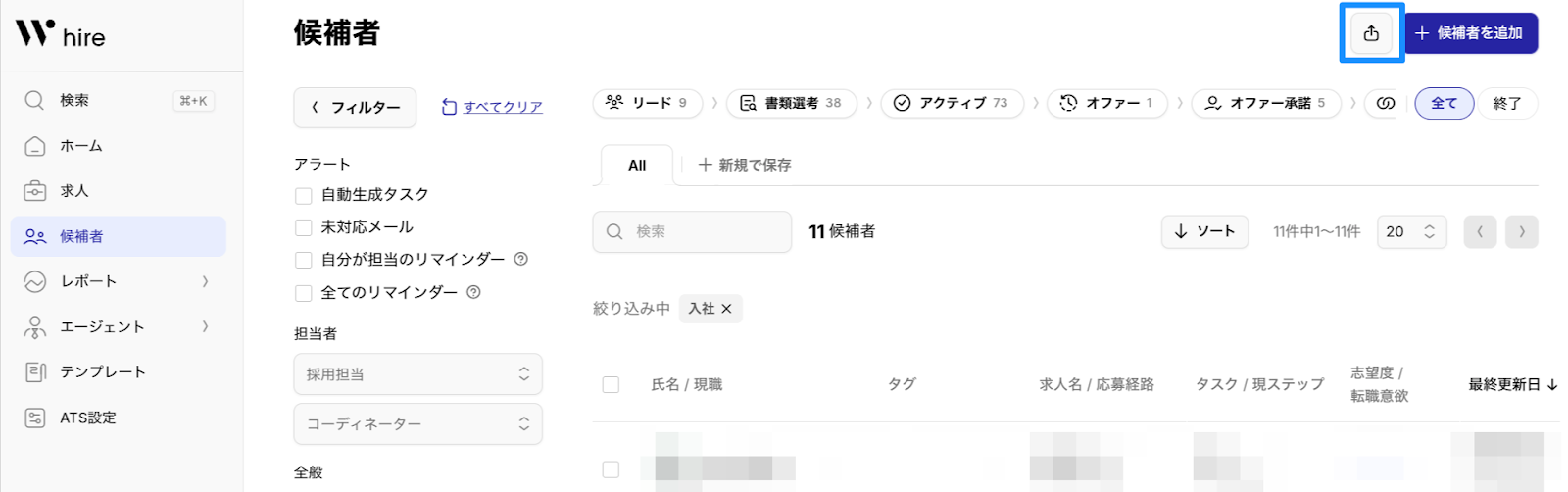Check the 未対応メール alert filter

304,228
